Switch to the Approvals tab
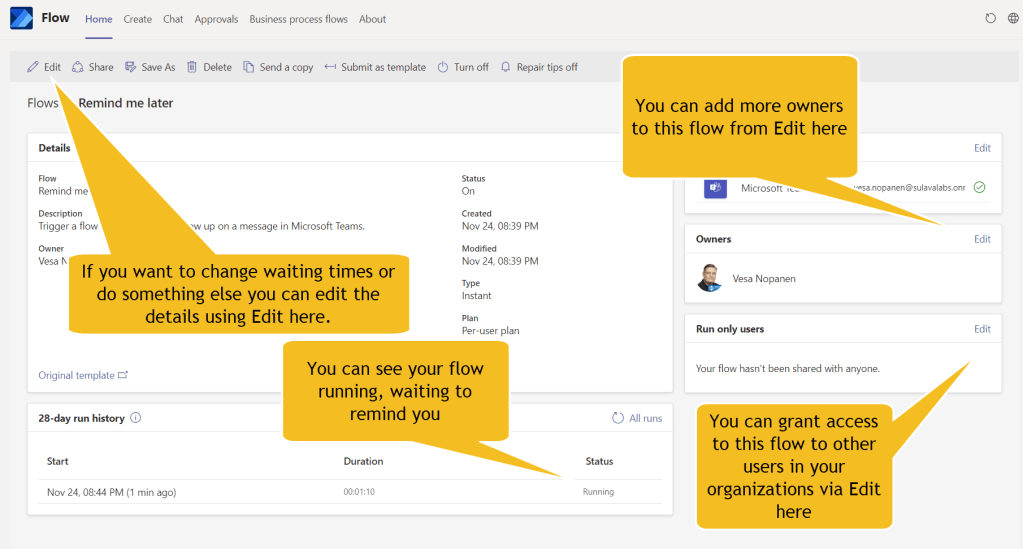The image size is (1023, 549). pyautogui.click(x=217, y=19)
